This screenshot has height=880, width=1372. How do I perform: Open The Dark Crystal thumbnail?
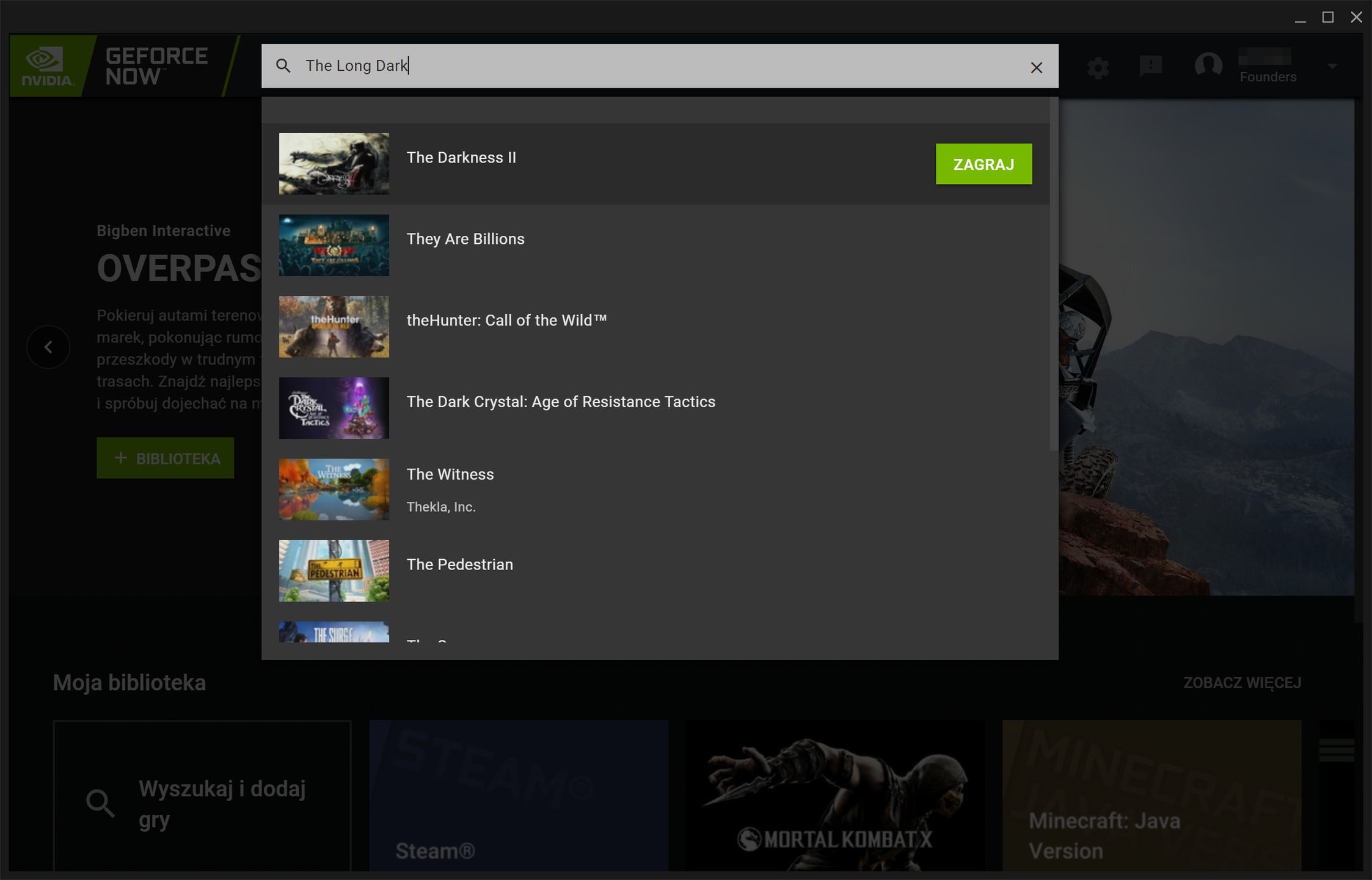[x=334, y=408]
